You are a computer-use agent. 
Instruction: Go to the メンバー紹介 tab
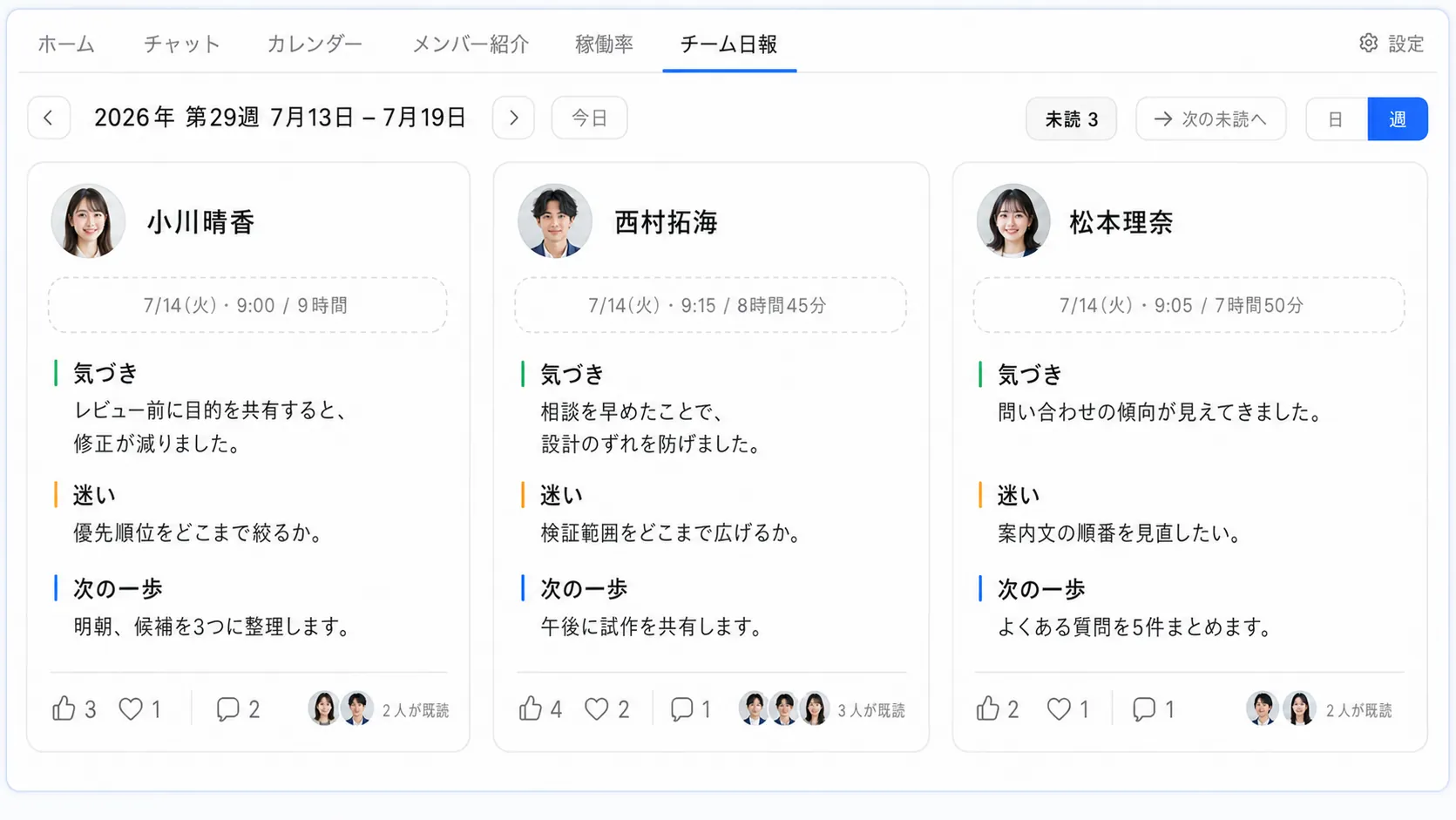tap(471, 44)
